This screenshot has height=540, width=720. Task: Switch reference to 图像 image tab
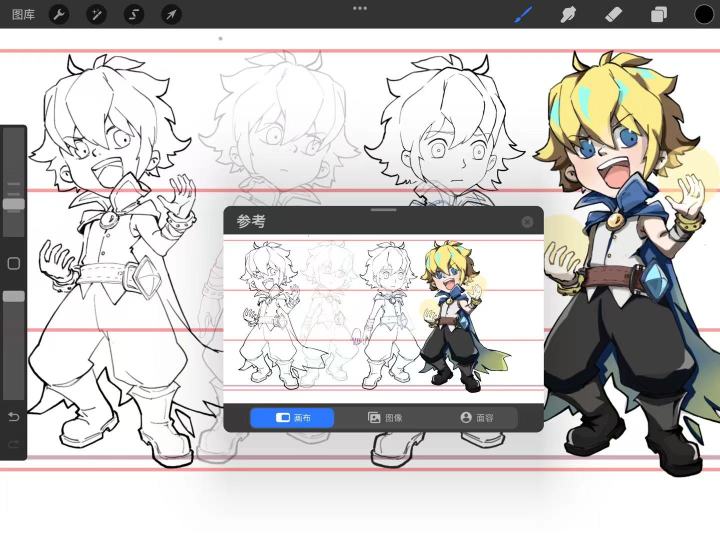(384, 418)
